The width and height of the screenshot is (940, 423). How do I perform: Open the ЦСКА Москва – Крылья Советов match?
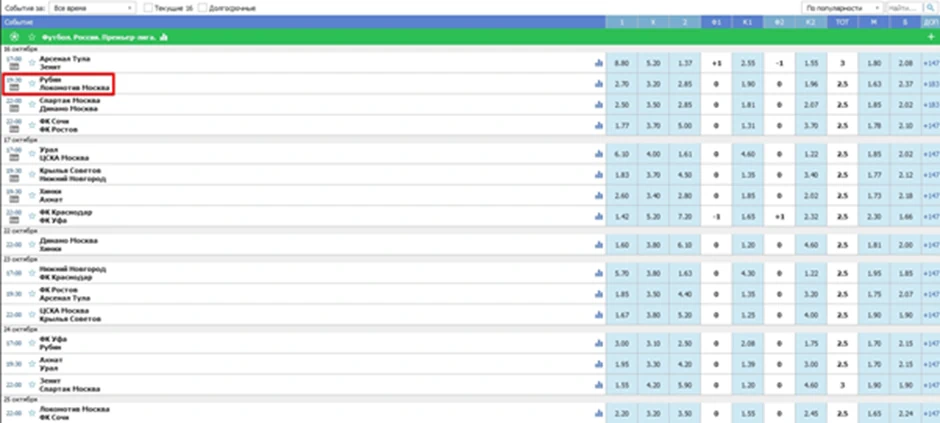pos(70,315)
